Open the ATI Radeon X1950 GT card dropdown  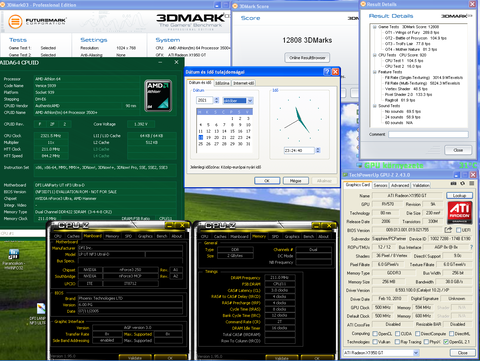pos(416,353)
